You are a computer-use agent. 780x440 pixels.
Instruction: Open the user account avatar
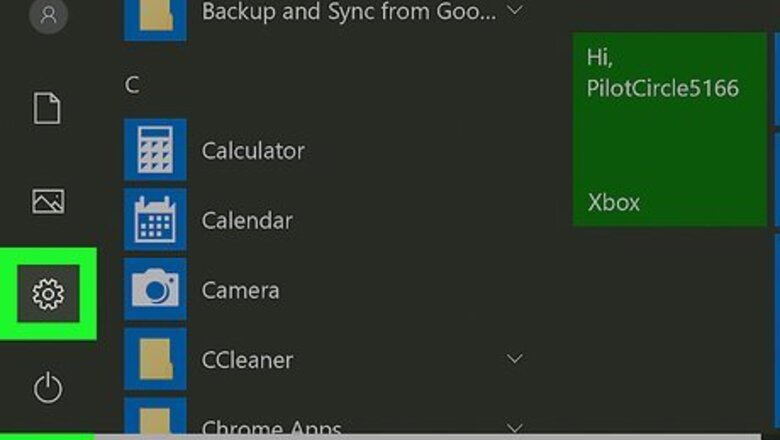pyautogui.click(x=48, y=15)
